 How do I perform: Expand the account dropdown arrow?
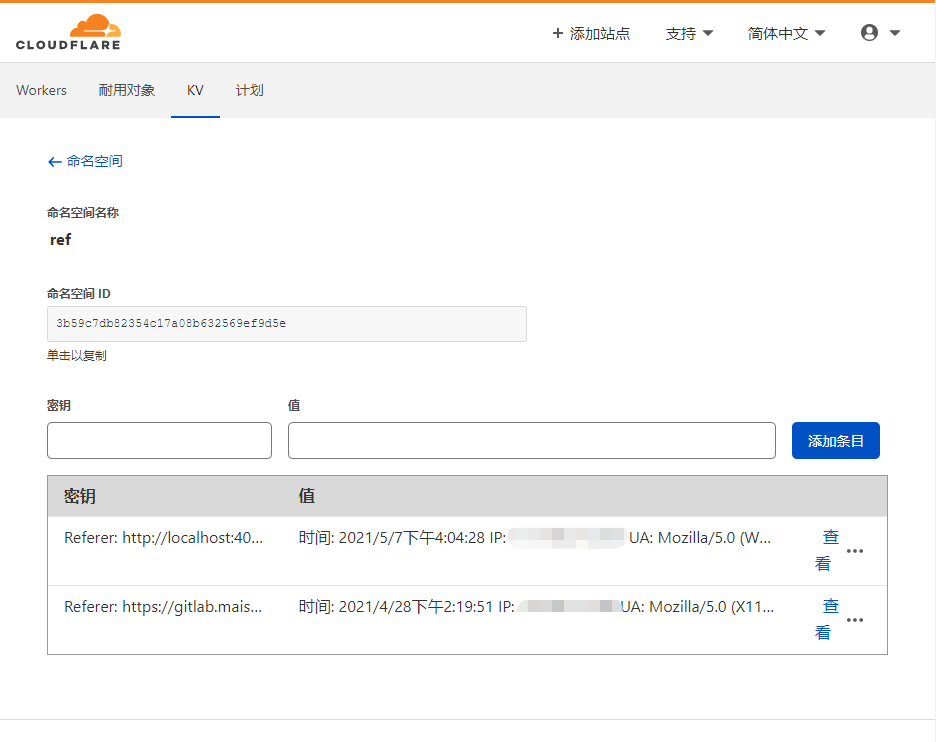(x=895, y=33)
